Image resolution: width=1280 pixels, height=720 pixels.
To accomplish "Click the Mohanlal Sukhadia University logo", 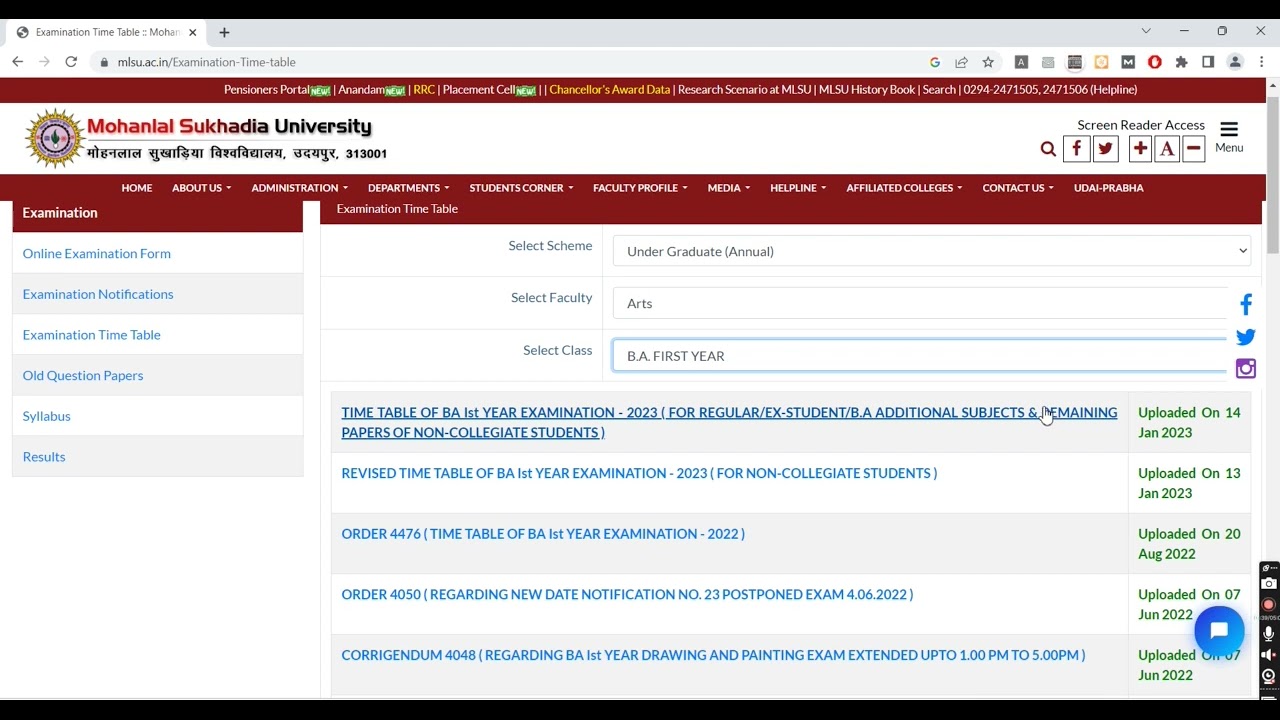I will click(x=205, y=138).
